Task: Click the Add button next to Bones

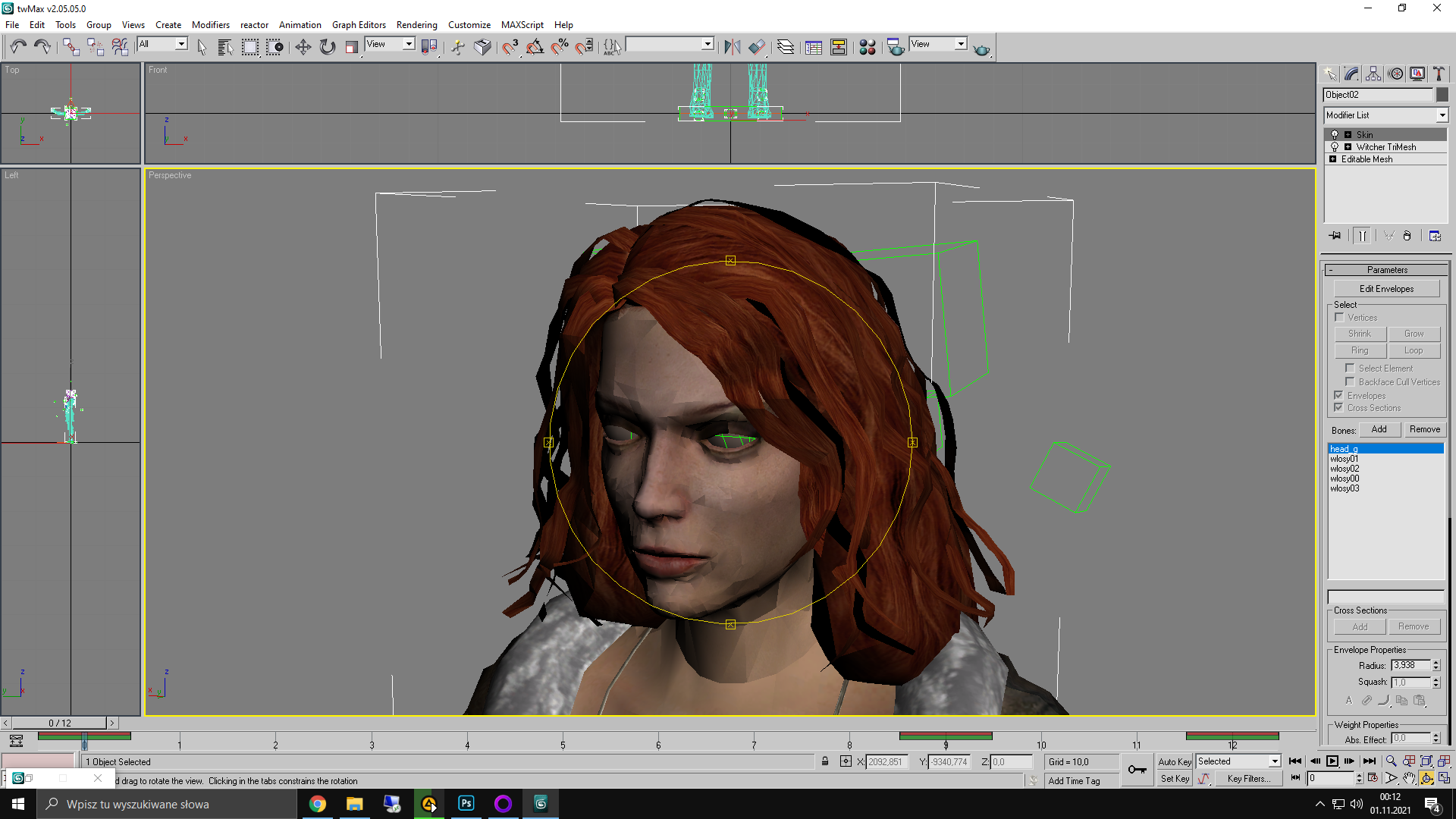Action: [1379, 429]
